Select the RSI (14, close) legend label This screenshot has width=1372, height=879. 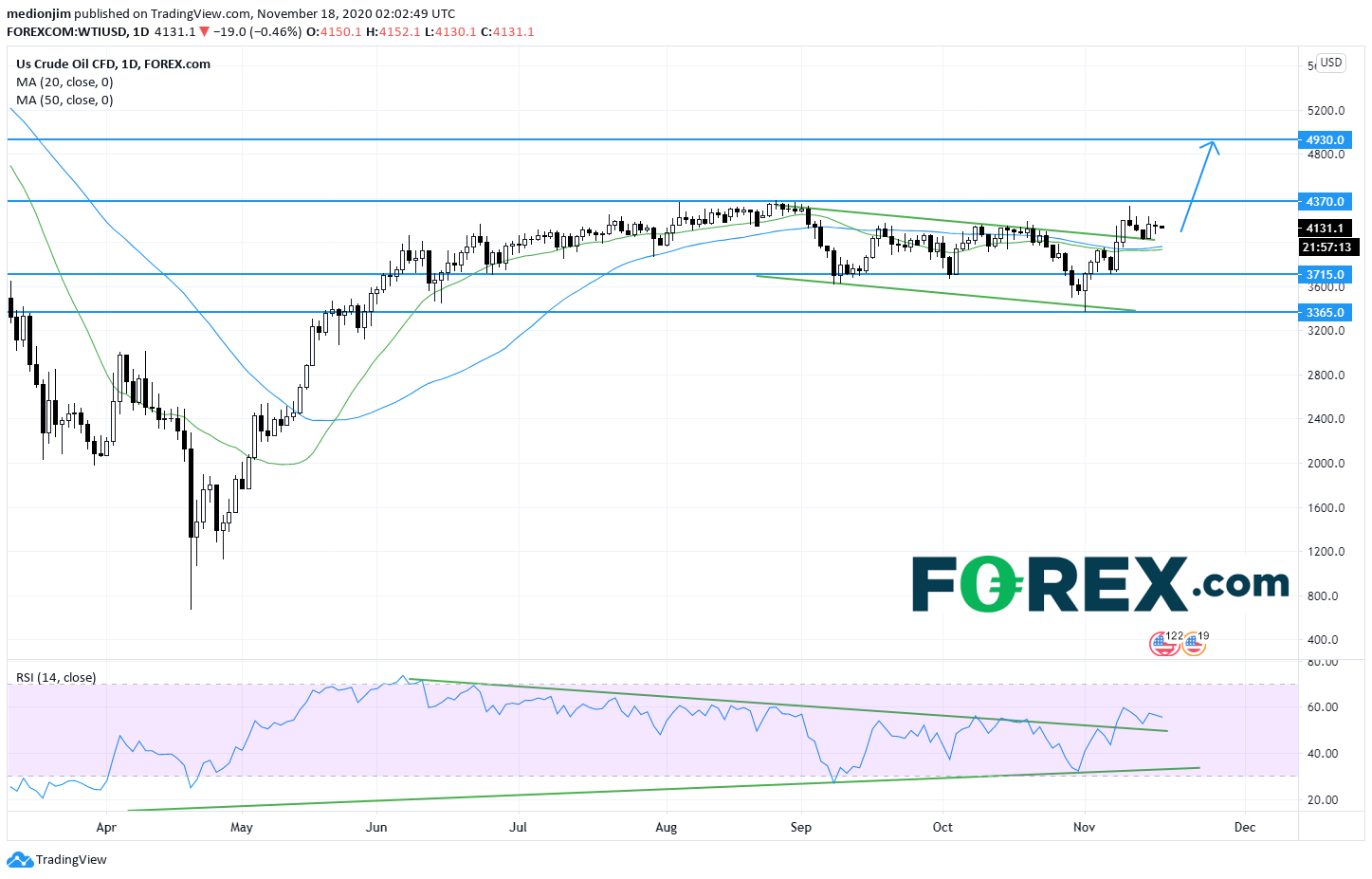[x=56, y=678]
